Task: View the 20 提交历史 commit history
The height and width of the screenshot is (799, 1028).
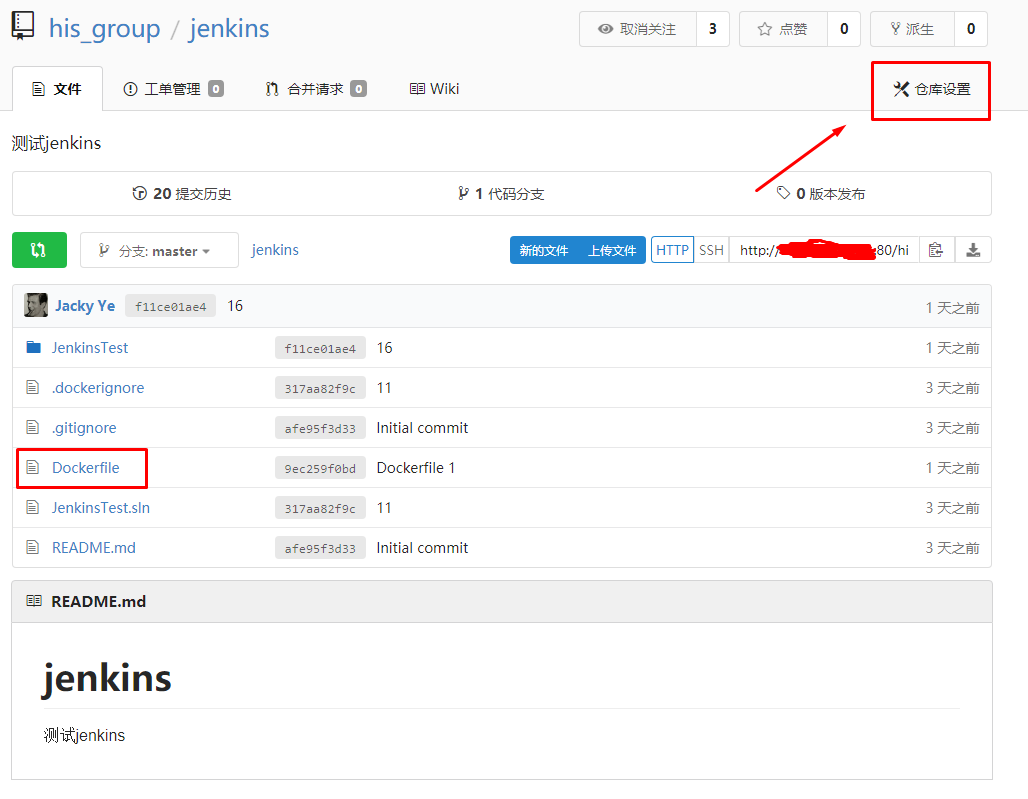Action: pos(182,194)
